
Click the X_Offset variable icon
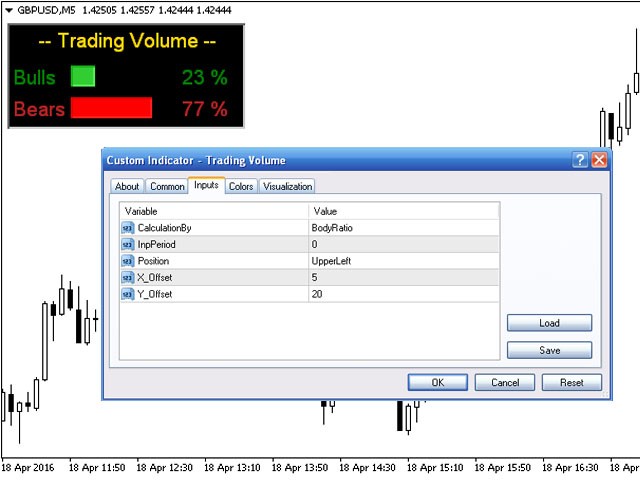pyautogui.click(x=128, y=278)
